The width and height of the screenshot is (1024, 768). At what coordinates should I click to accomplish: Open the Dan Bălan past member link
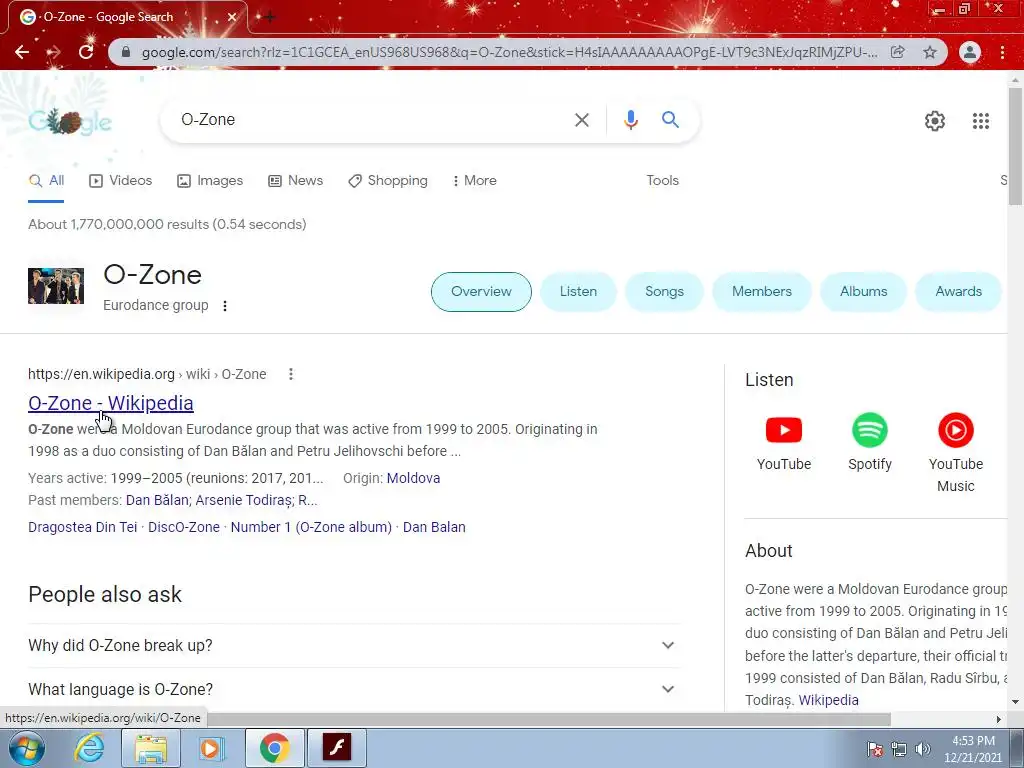(x=157, y=500)
